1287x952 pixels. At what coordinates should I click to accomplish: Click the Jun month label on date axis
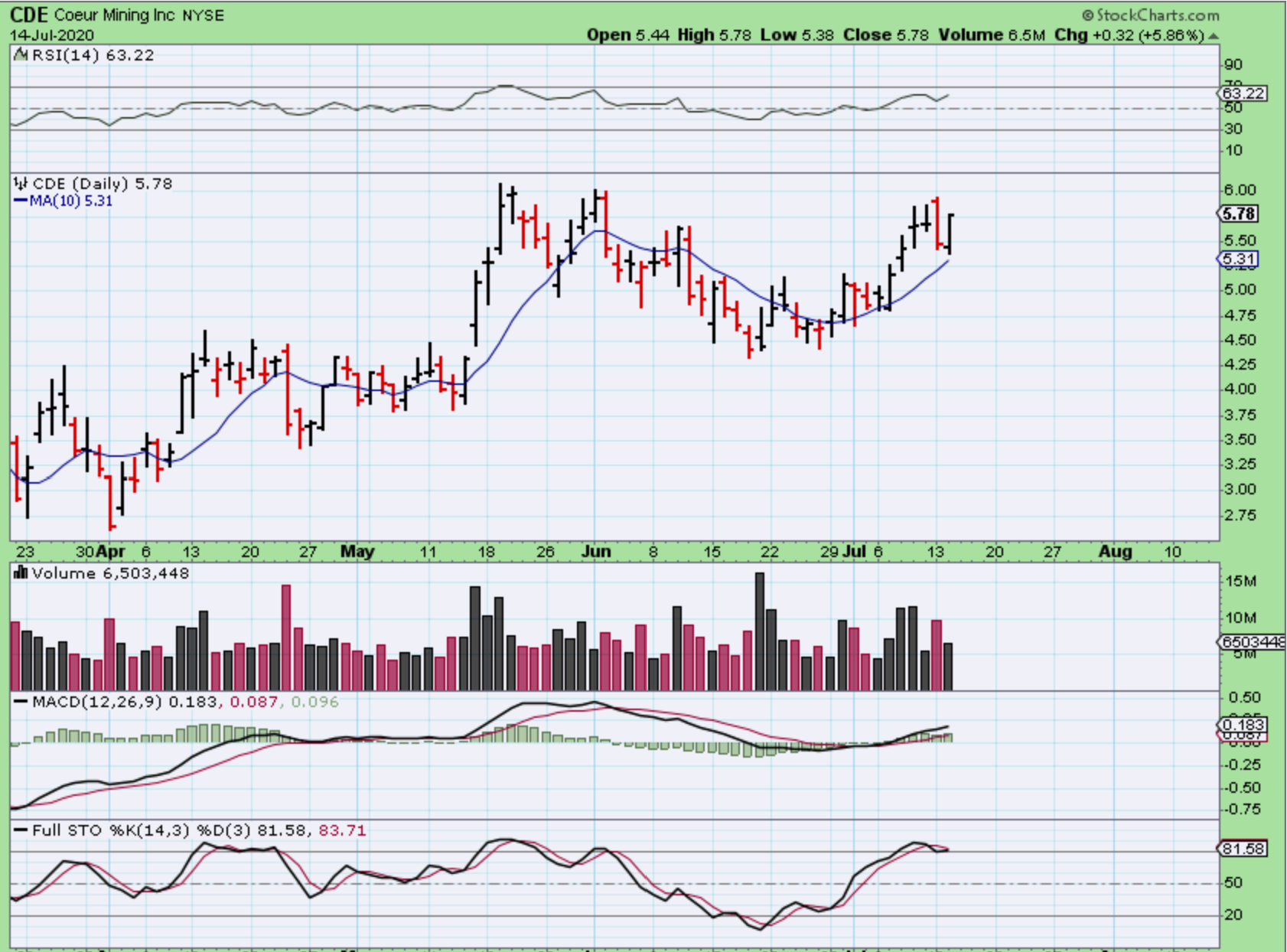[x=596, y=552]
